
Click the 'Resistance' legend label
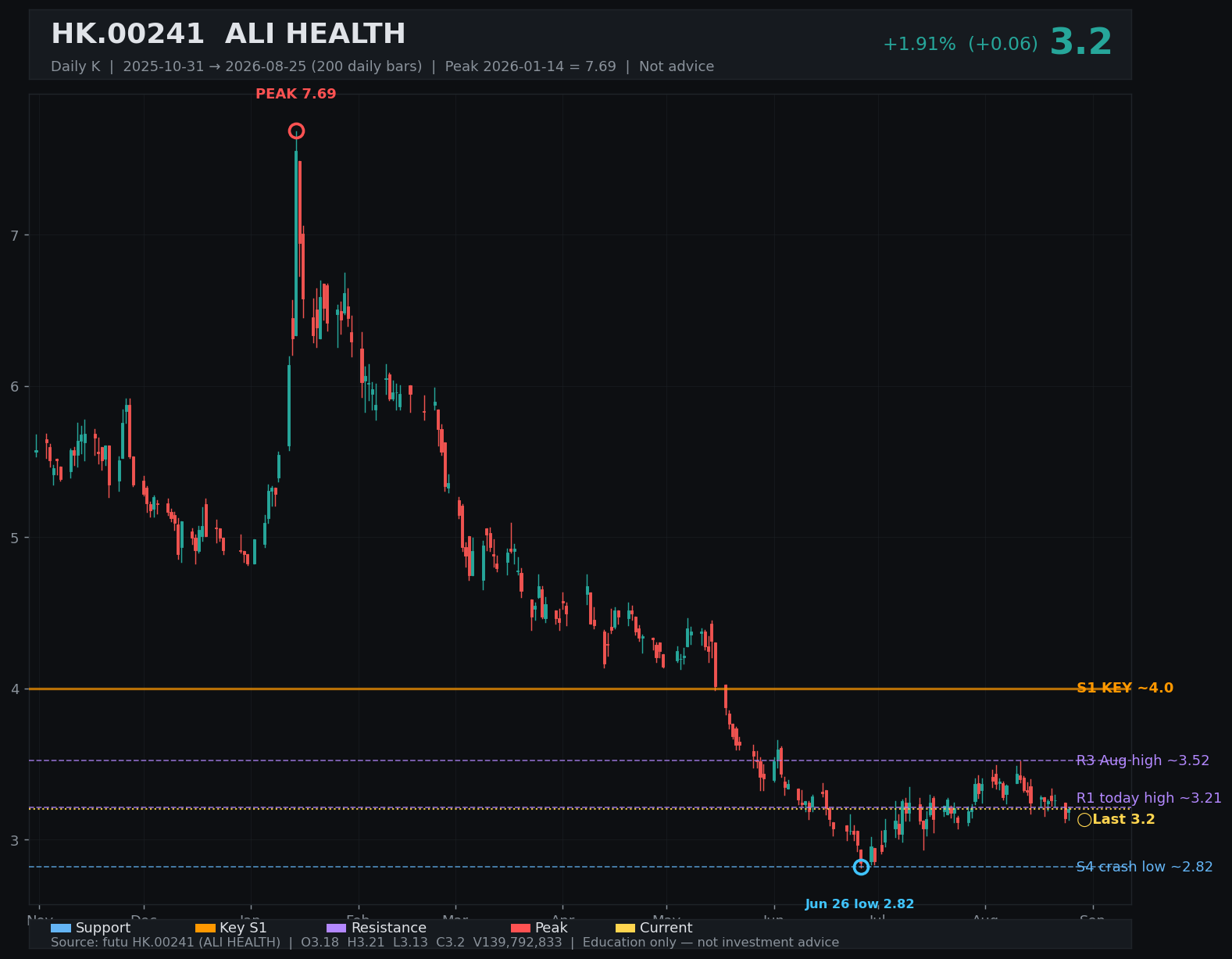tap(389, 928)
